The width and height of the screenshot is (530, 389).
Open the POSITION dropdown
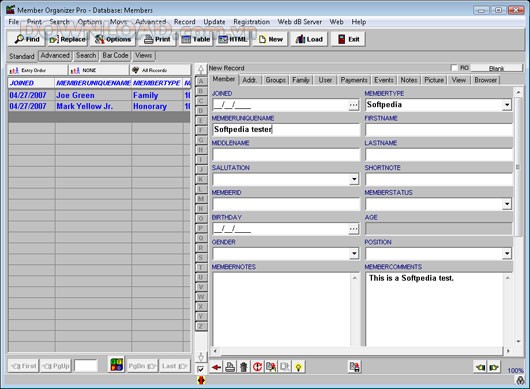[507, 253]
